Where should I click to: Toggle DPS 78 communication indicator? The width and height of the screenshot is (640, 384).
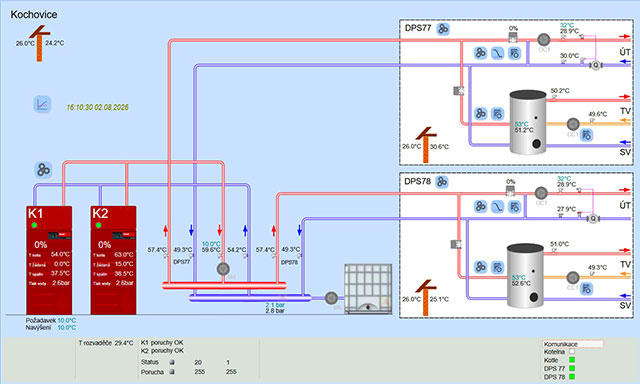click(x=572, y=377)
